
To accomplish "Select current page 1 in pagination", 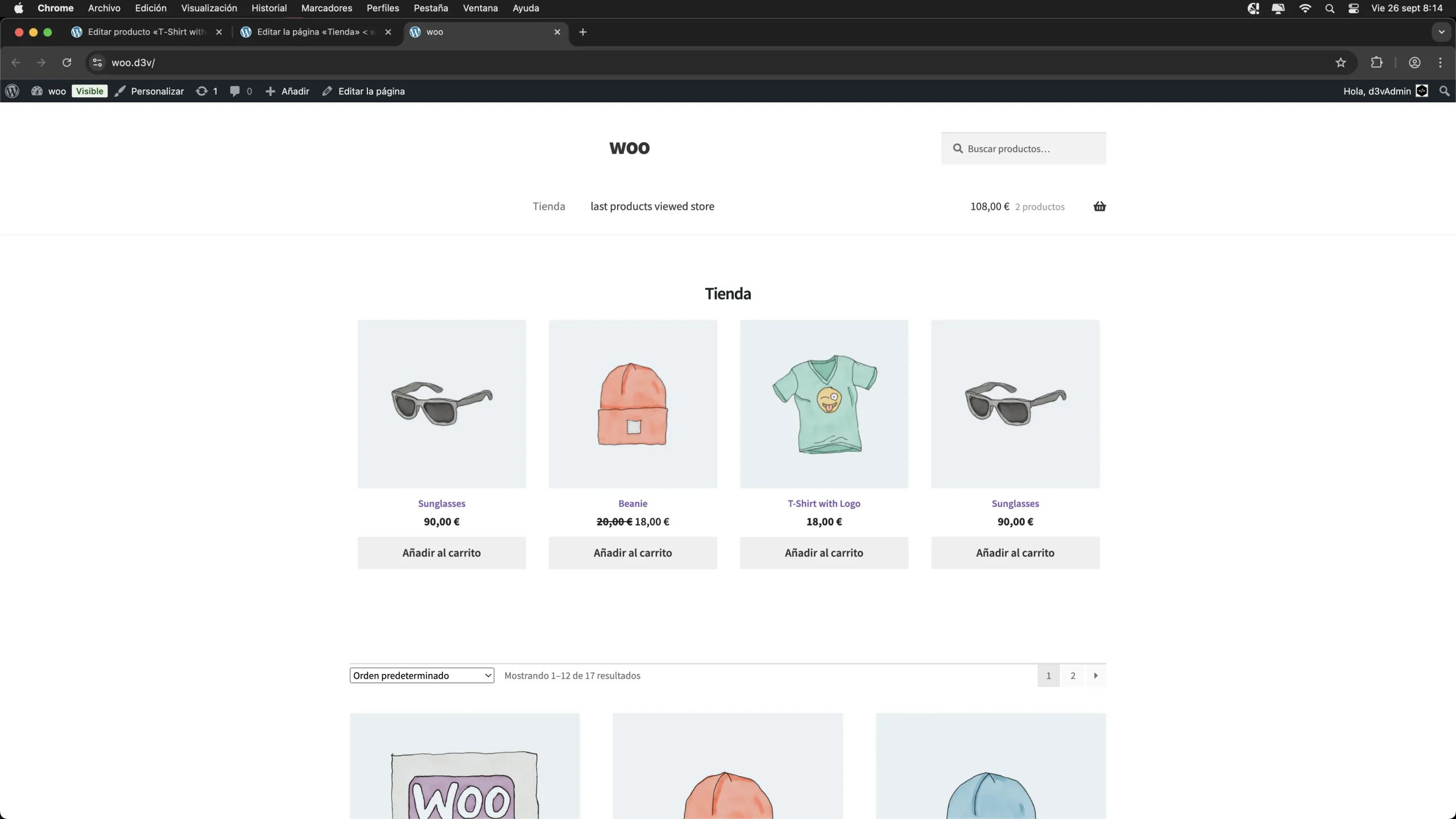I will point(1049,676).
